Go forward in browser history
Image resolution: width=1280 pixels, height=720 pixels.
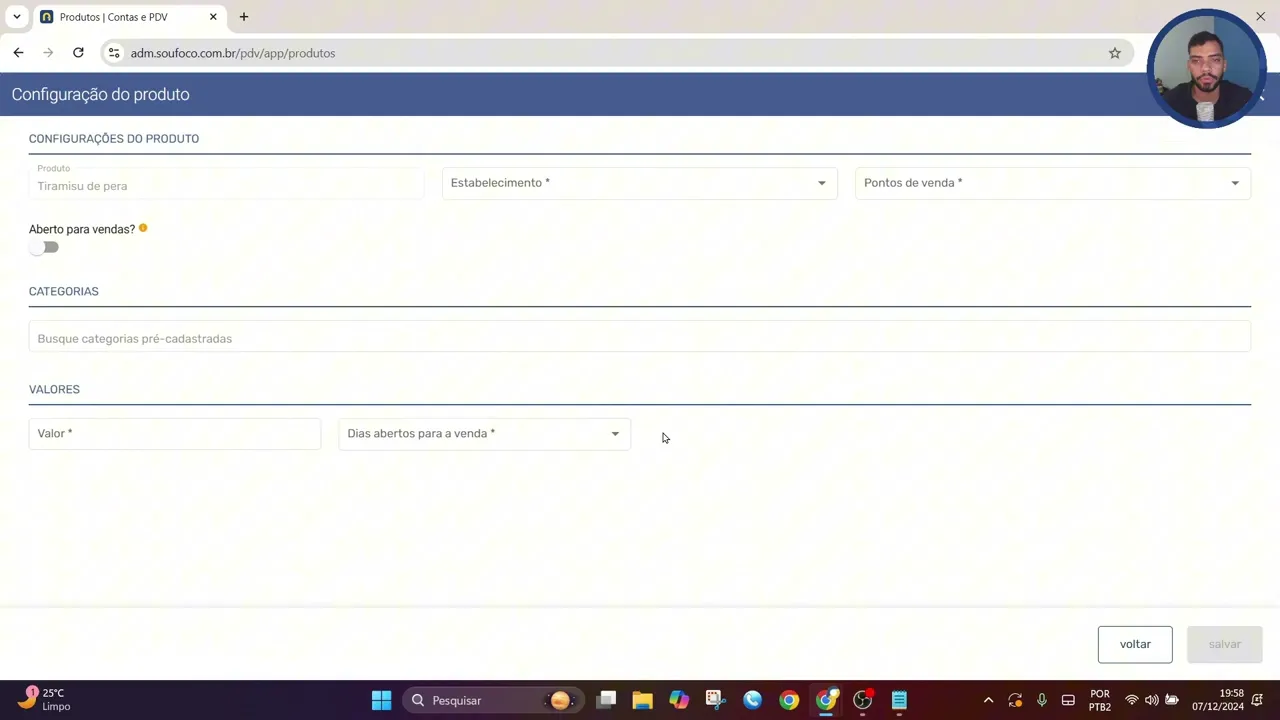[48, 53]
